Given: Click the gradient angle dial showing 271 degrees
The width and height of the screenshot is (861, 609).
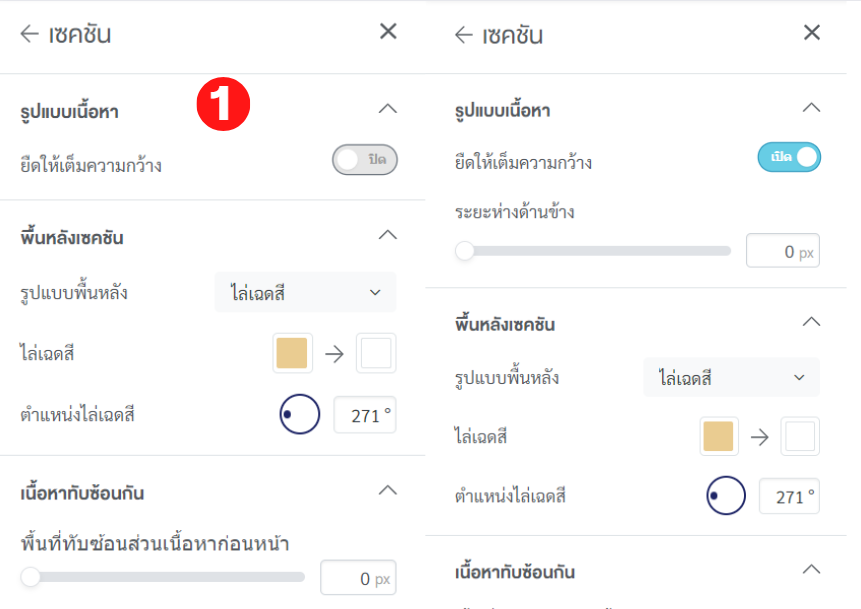Looking at the screenshot, I should click(x=298, y=414).
